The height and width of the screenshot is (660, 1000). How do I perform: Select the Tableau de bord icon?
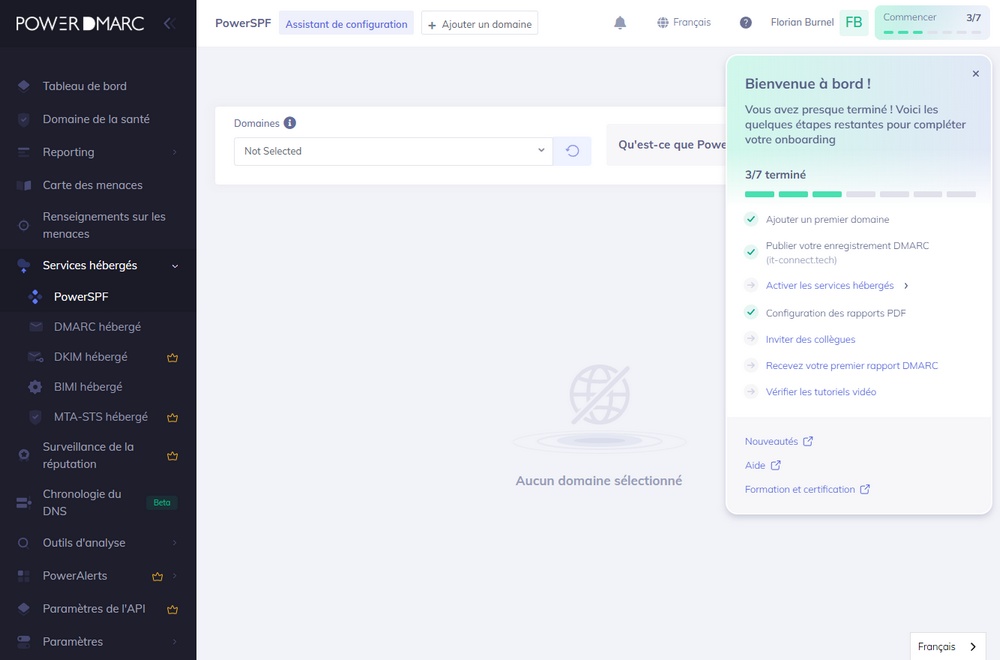(x=24, y=86)
